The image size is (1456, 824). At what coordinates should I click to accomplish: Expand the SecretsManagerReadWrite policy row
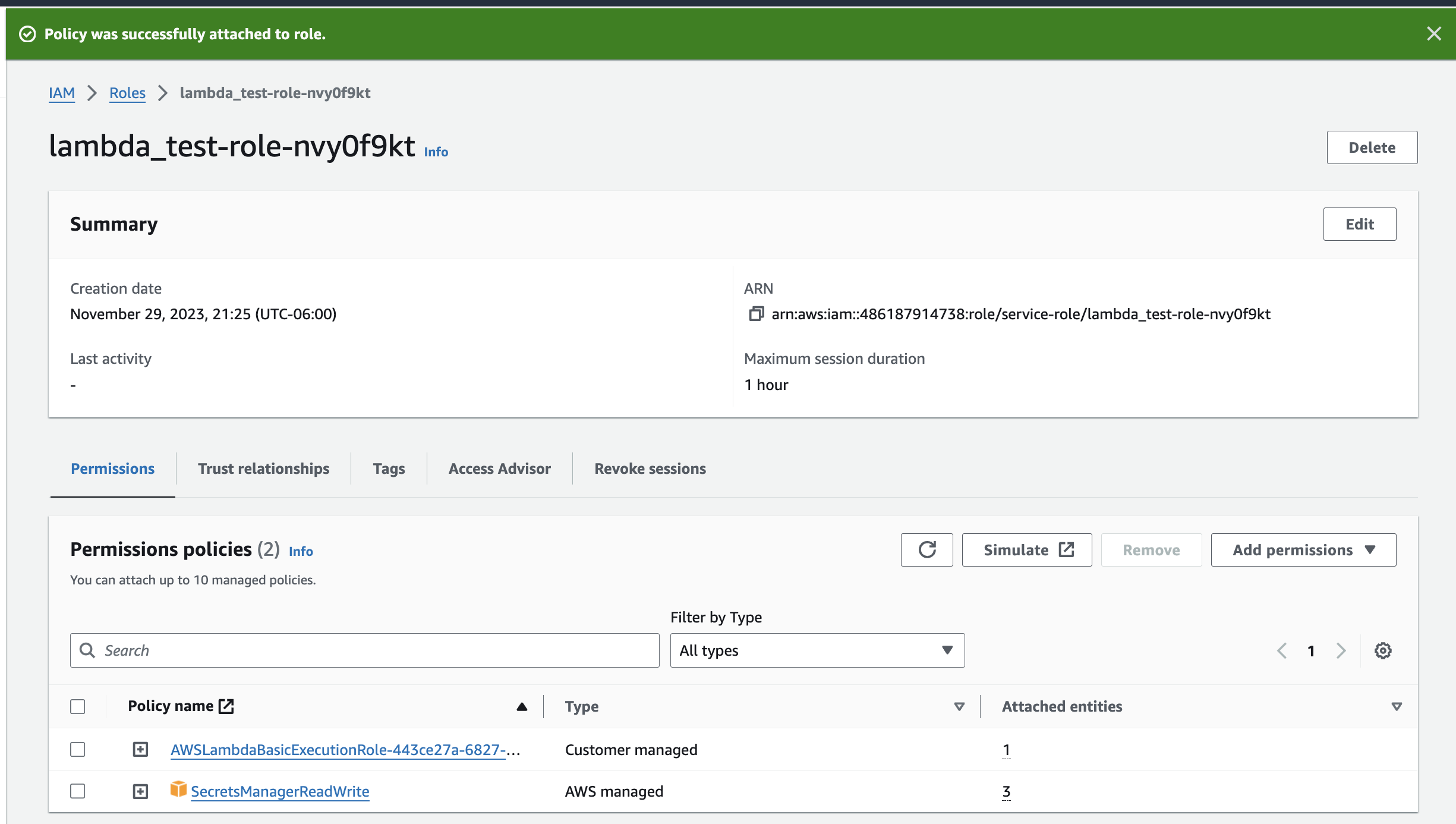pos(140,791)
